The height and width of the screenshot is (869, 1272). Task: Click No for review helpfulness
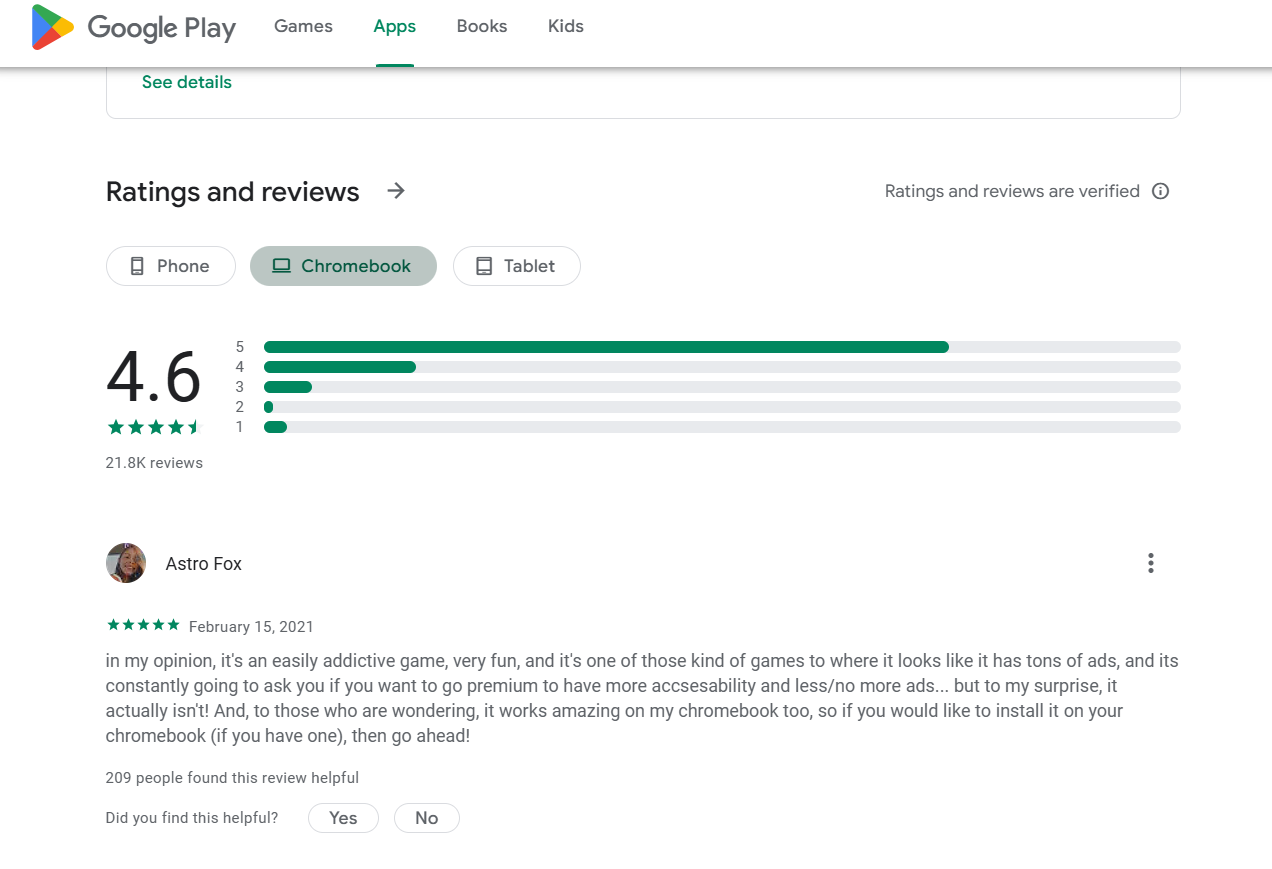coord(427,818)
